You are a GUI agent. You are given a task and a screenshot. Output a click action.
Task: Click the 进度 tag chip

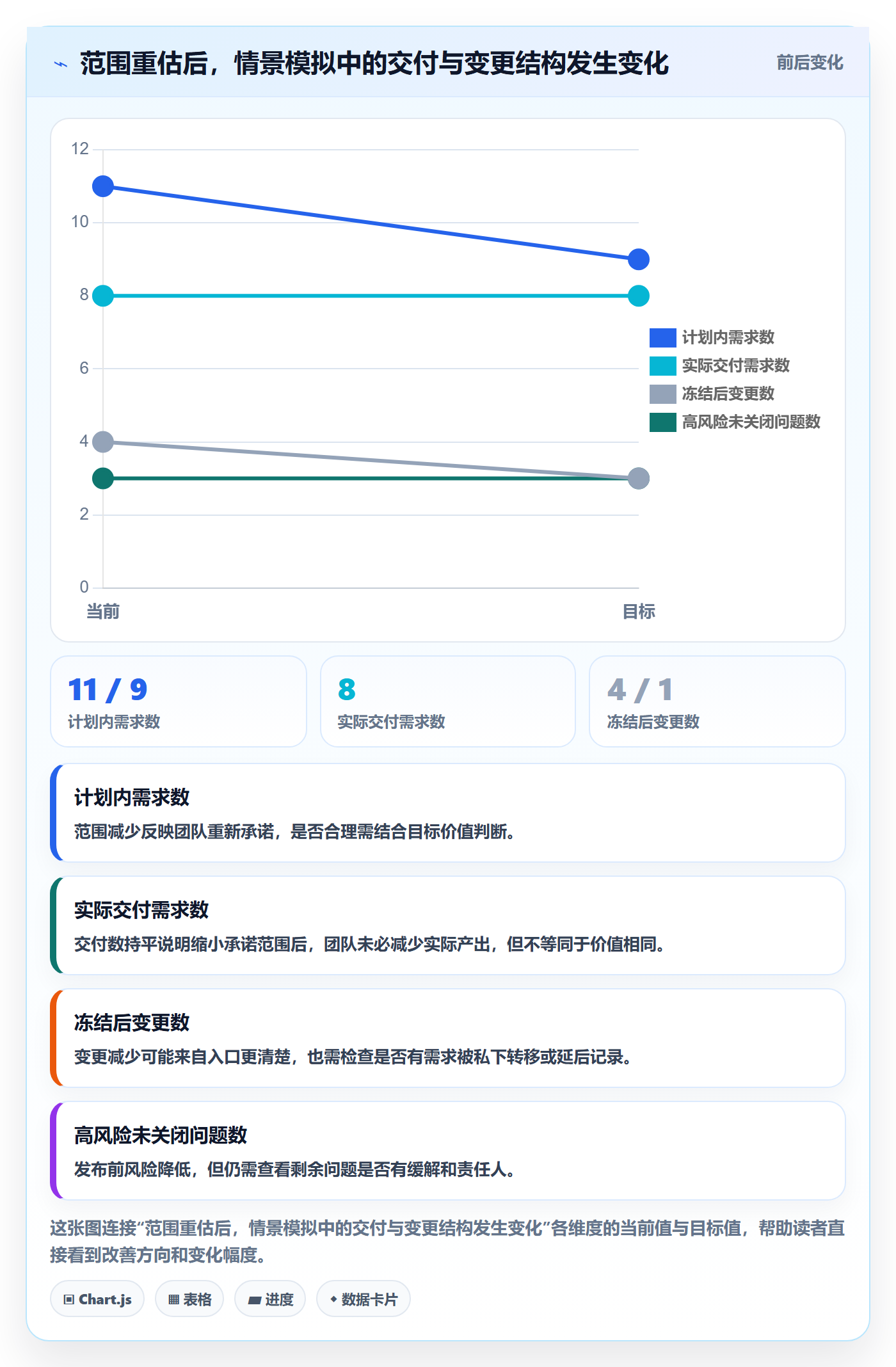click(270, 1299)
